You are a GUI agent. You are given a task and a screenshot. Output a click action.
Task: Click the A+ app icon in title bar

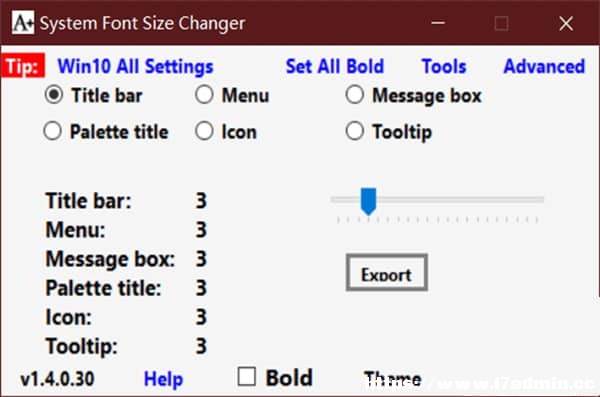pos(23,23)
